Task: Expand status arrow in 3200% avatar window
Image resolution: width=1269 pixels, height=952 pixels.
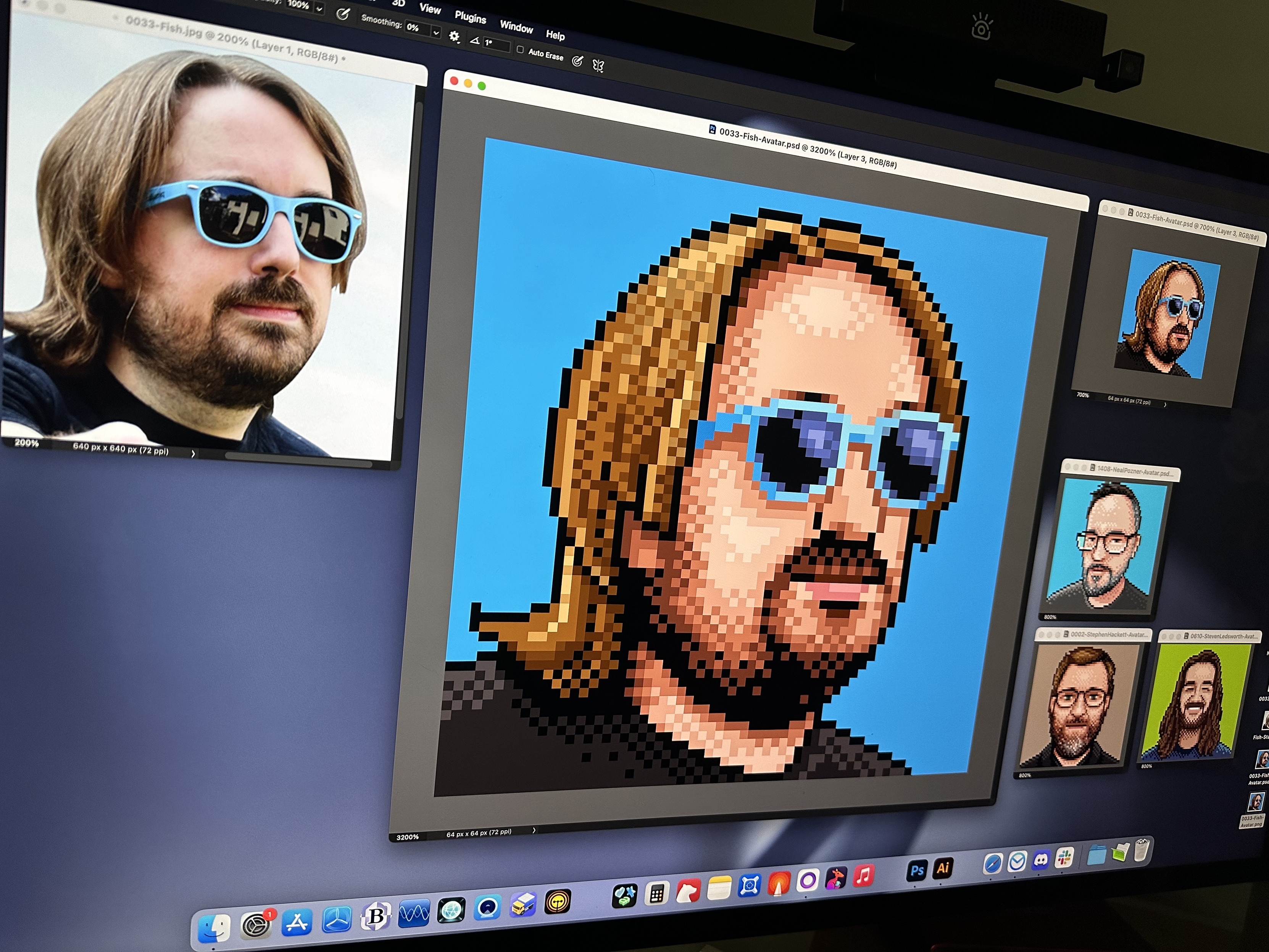Action: [534, 830]
